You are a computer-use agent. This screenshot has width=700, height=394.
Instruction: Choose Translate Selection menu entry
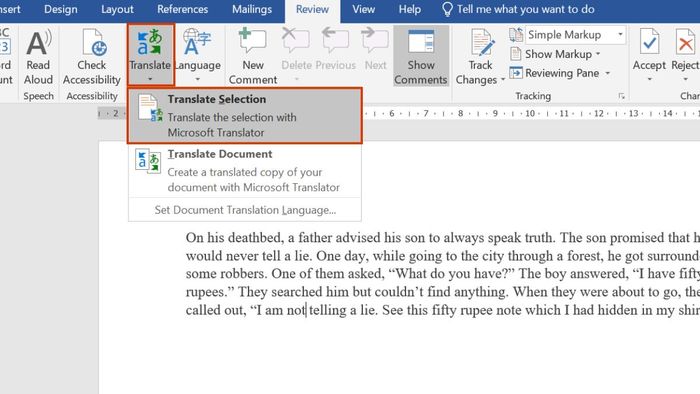[x=245, y=116]
